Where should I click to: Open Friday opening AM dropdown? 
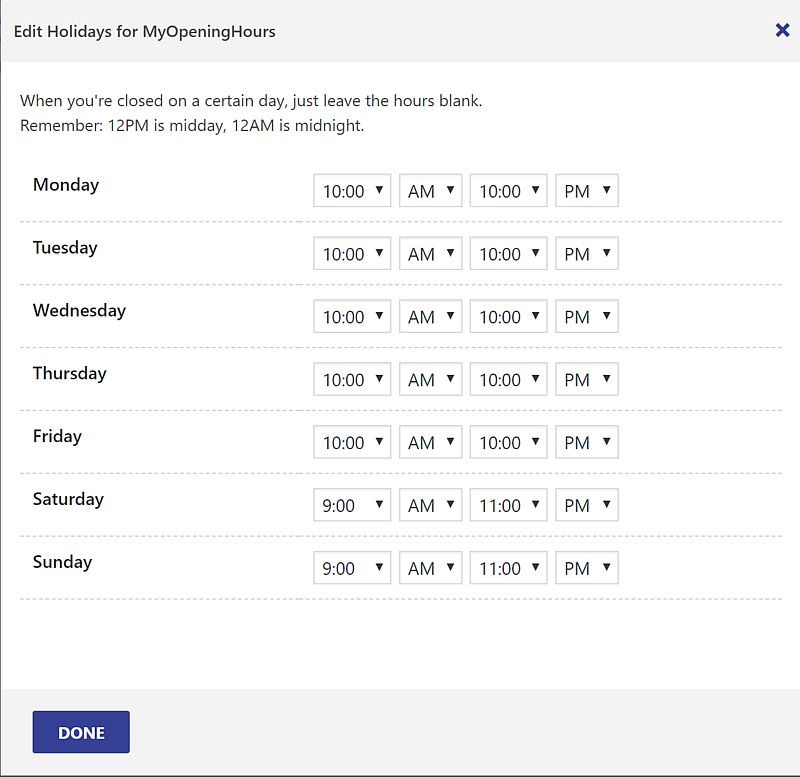(431, 442)
